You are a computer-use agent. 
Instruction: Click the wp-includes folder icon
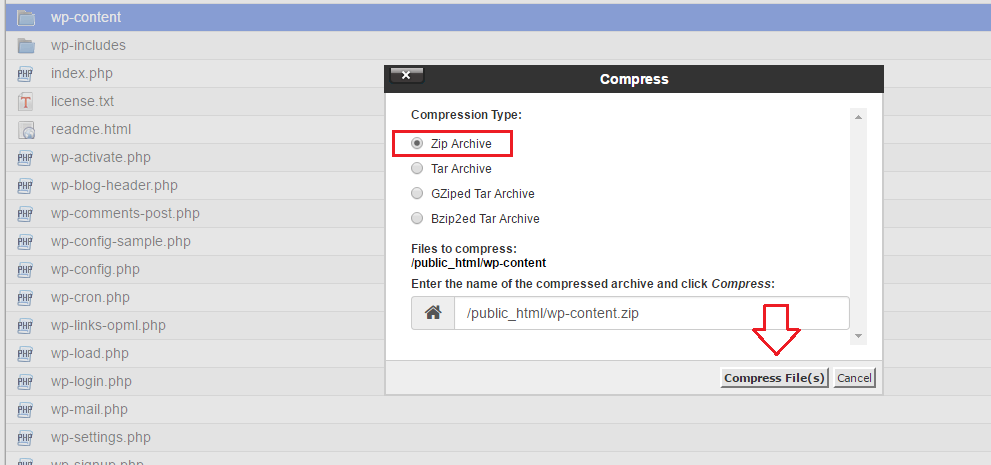tap(25, 45)
